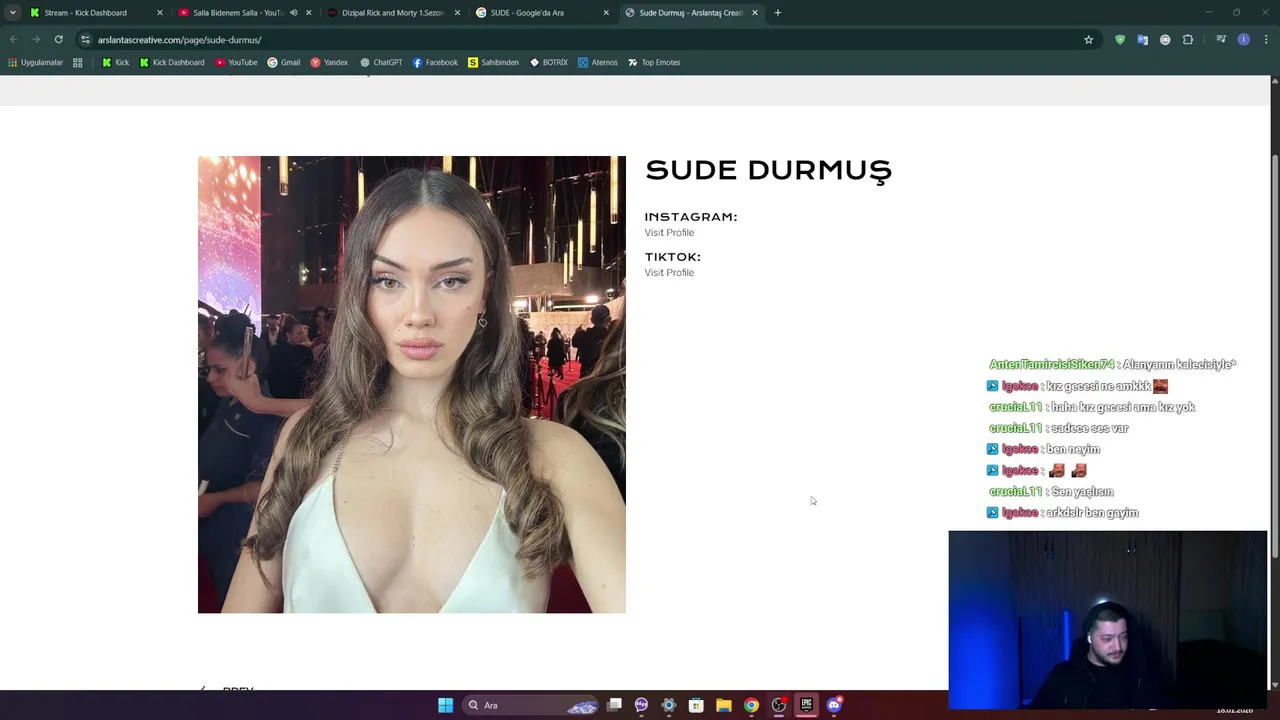Switch to Google Chrome in taskbar
This screenshot has height=720, width=1280.
[751, 705]
